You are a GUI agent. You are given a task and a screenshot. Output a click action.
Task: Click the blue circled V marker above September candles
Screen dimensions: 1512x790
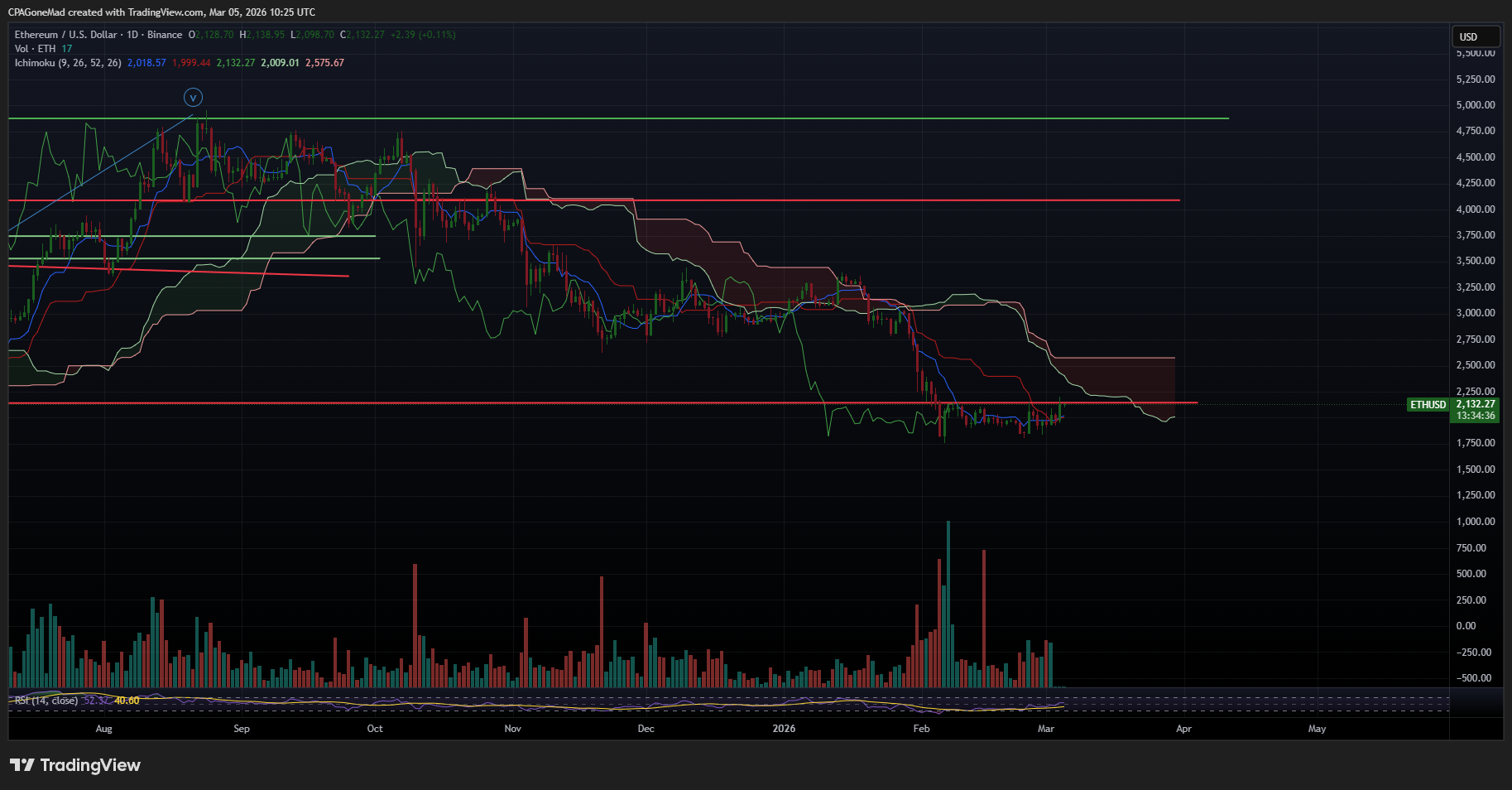pos(193,97)
